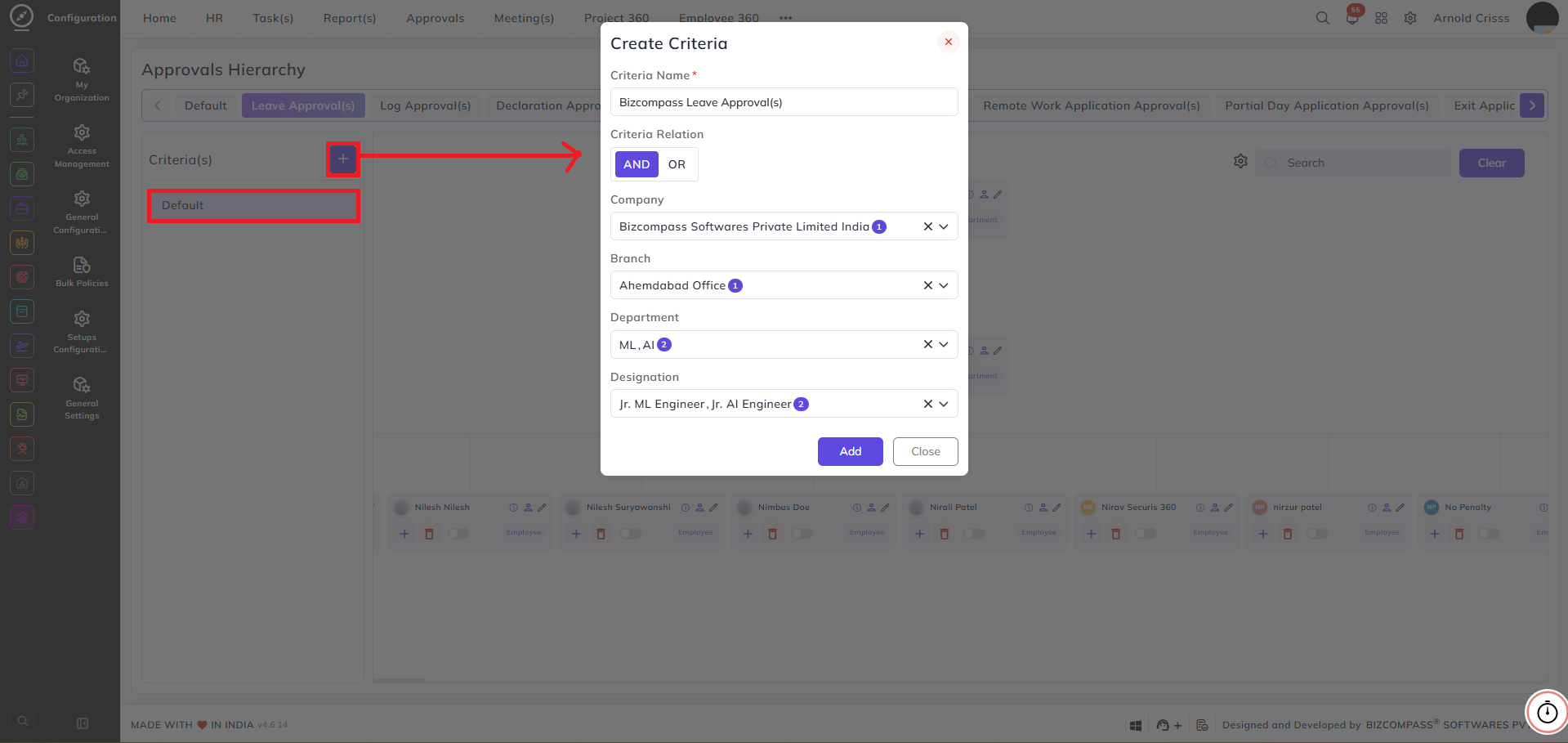Expand the Company dropdown

(944, 226)
